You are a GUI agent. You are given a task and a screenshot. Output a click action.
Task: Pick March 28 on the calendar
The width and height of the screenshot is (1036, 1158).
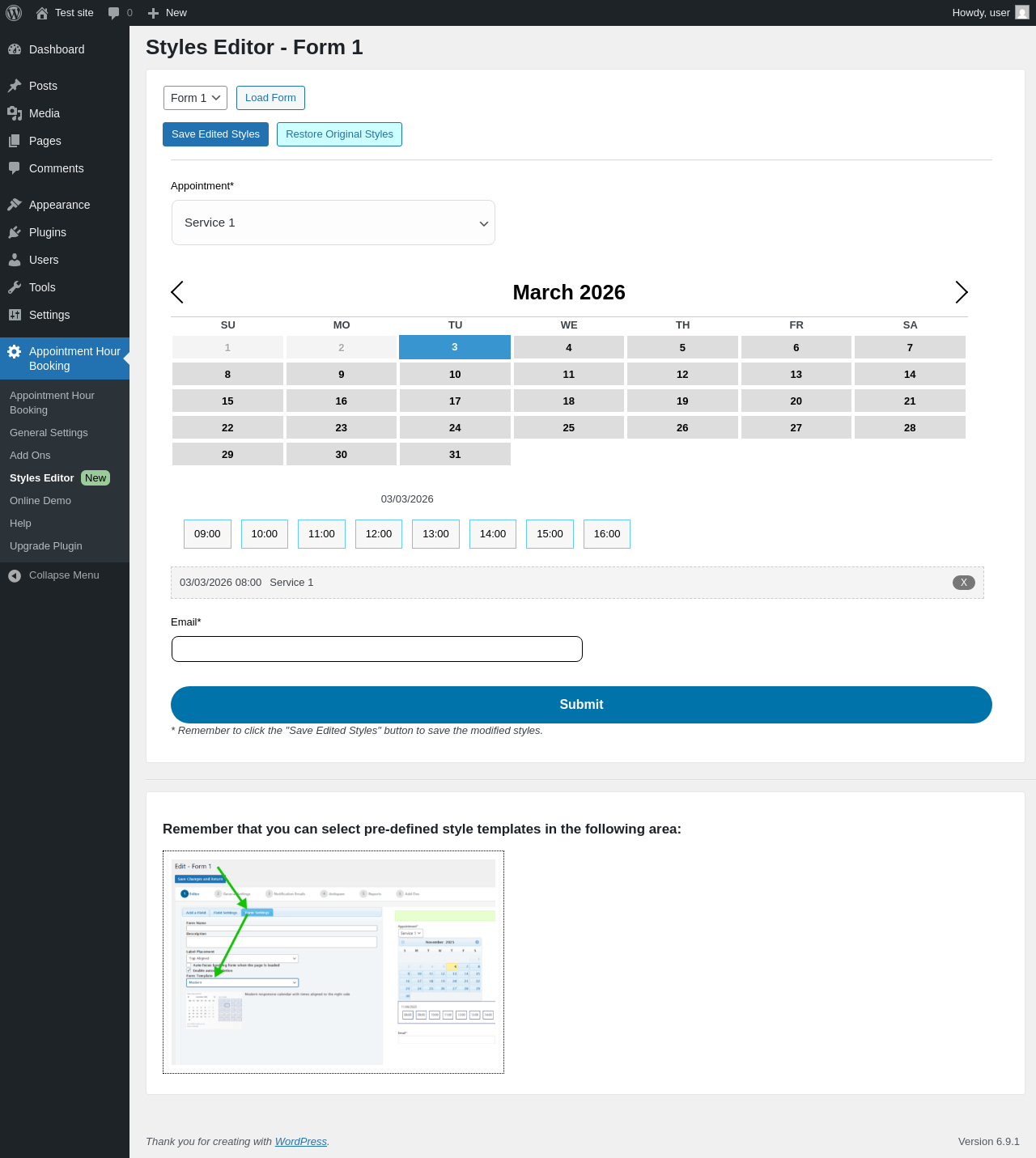[910, 428]
